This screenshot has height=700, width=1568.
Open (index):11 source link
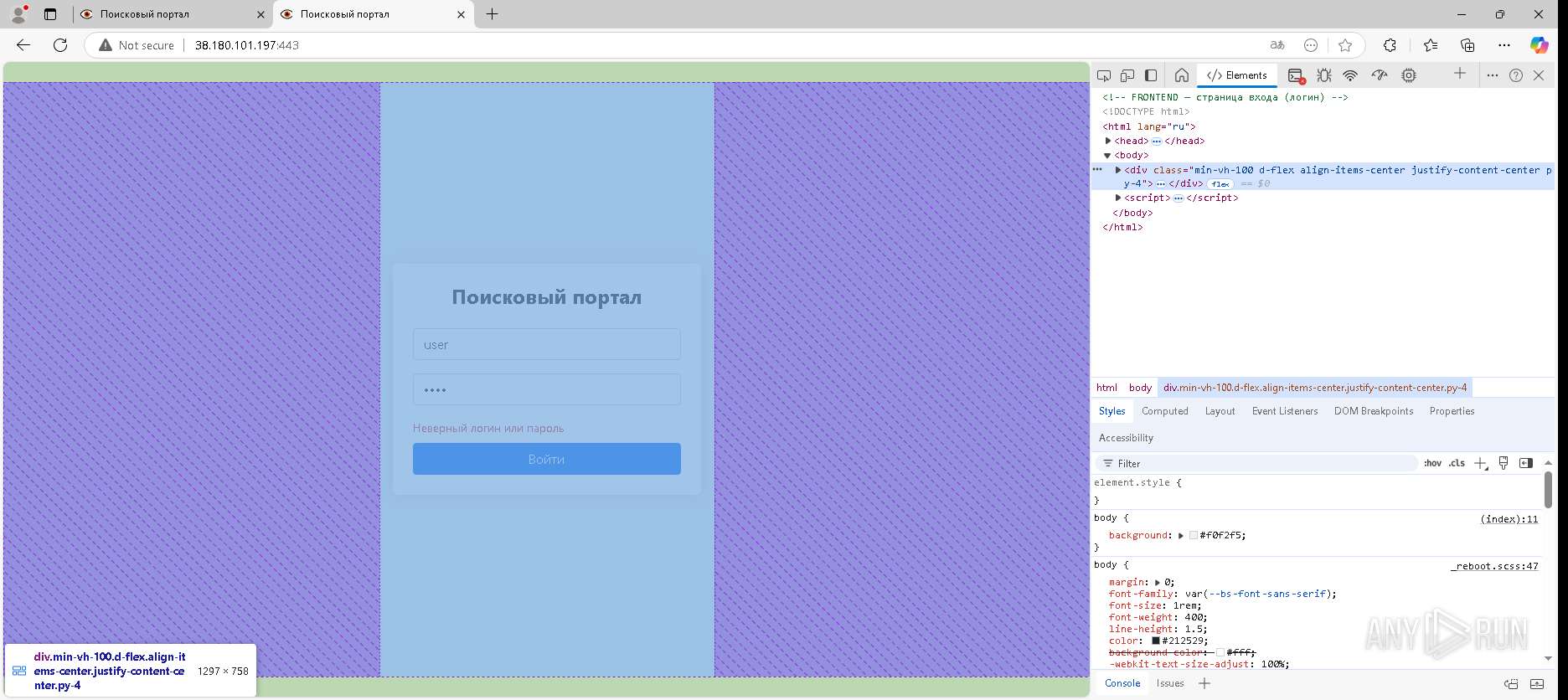[x=1509, y=519]
